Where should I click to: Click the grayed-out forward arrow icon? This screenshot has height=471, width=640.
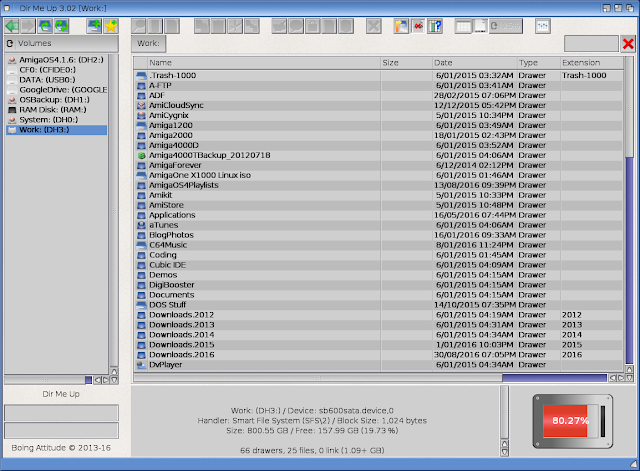coord(28,26)
